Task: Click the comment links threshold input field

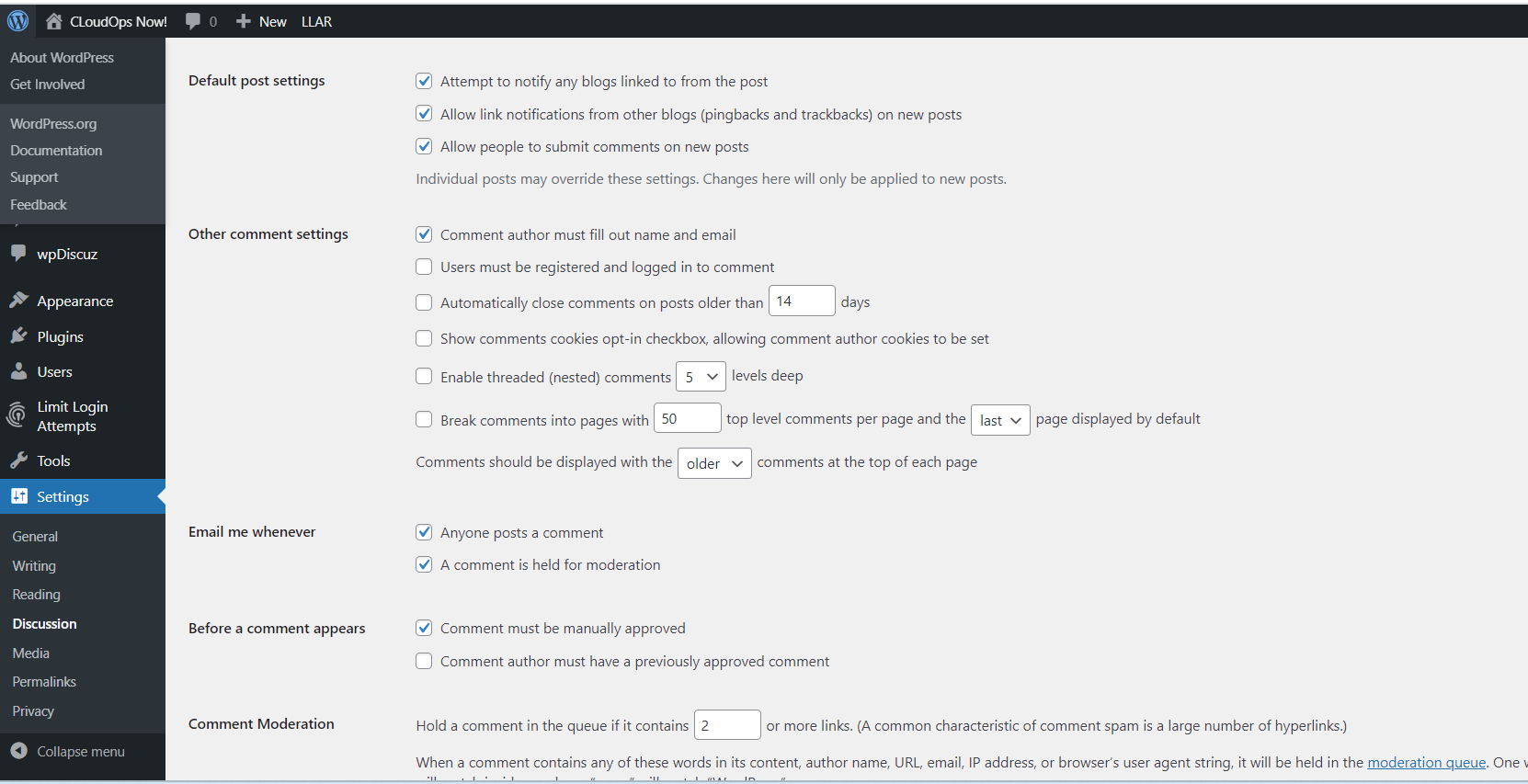Action: click(727, 725)
